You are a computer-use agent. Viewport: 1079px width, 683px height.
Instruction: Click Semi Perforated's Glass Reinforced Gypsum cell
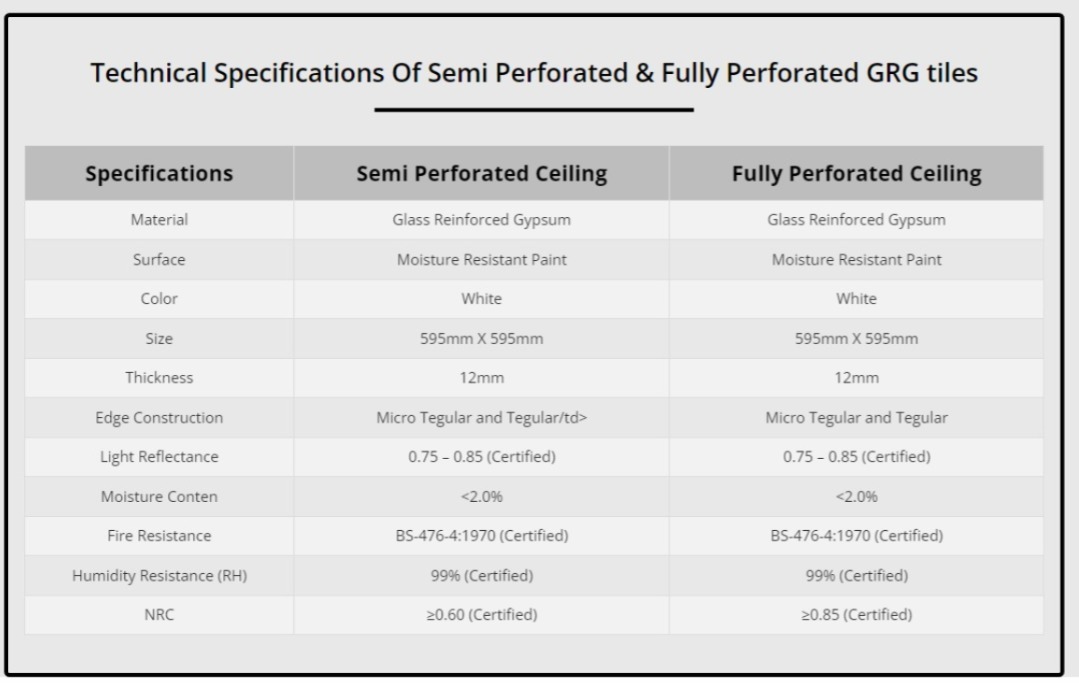click(481, 220)
